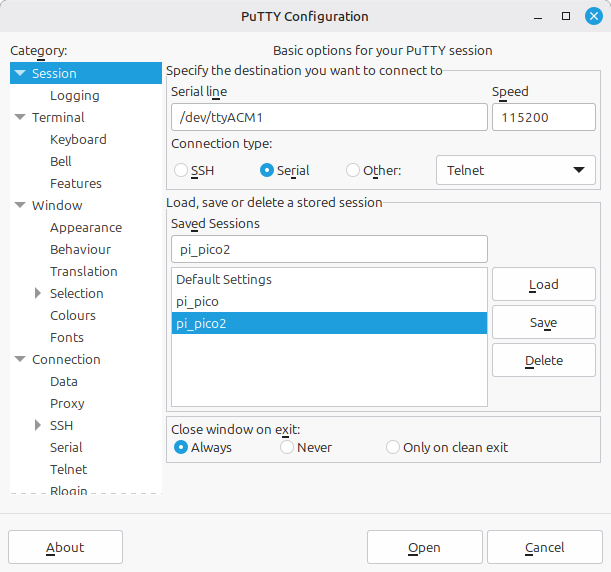611x572 pixels.
Task: Select the SSH connection type radio button
Action: coord(181,170)
